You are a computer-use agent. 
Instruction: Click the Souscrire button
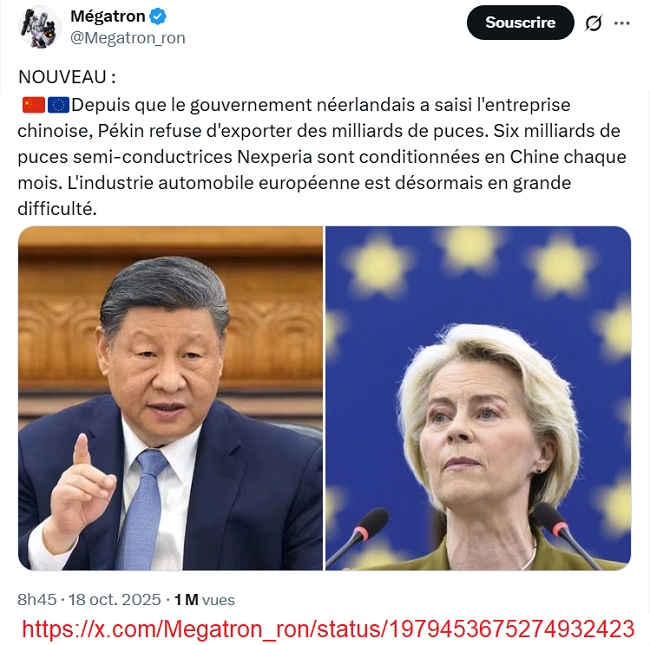click(x=520, y=22)
